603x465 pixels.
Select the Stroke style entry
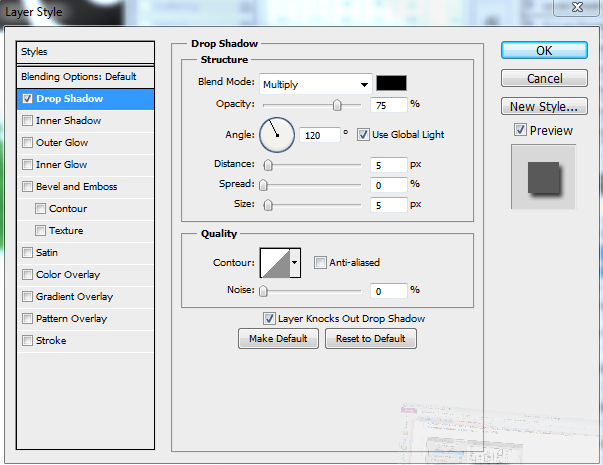click(x=51, y=341)
